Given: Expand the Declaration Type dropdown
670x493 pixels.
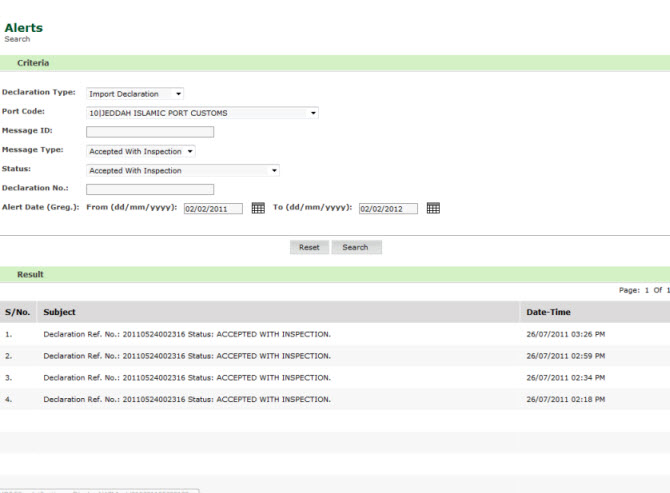Looking at the screenshot, I should (135, 94).
